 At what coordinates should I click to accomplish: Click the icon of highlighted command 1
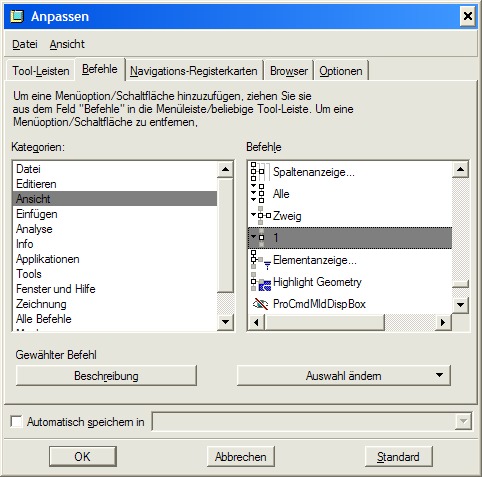[258, 238]
